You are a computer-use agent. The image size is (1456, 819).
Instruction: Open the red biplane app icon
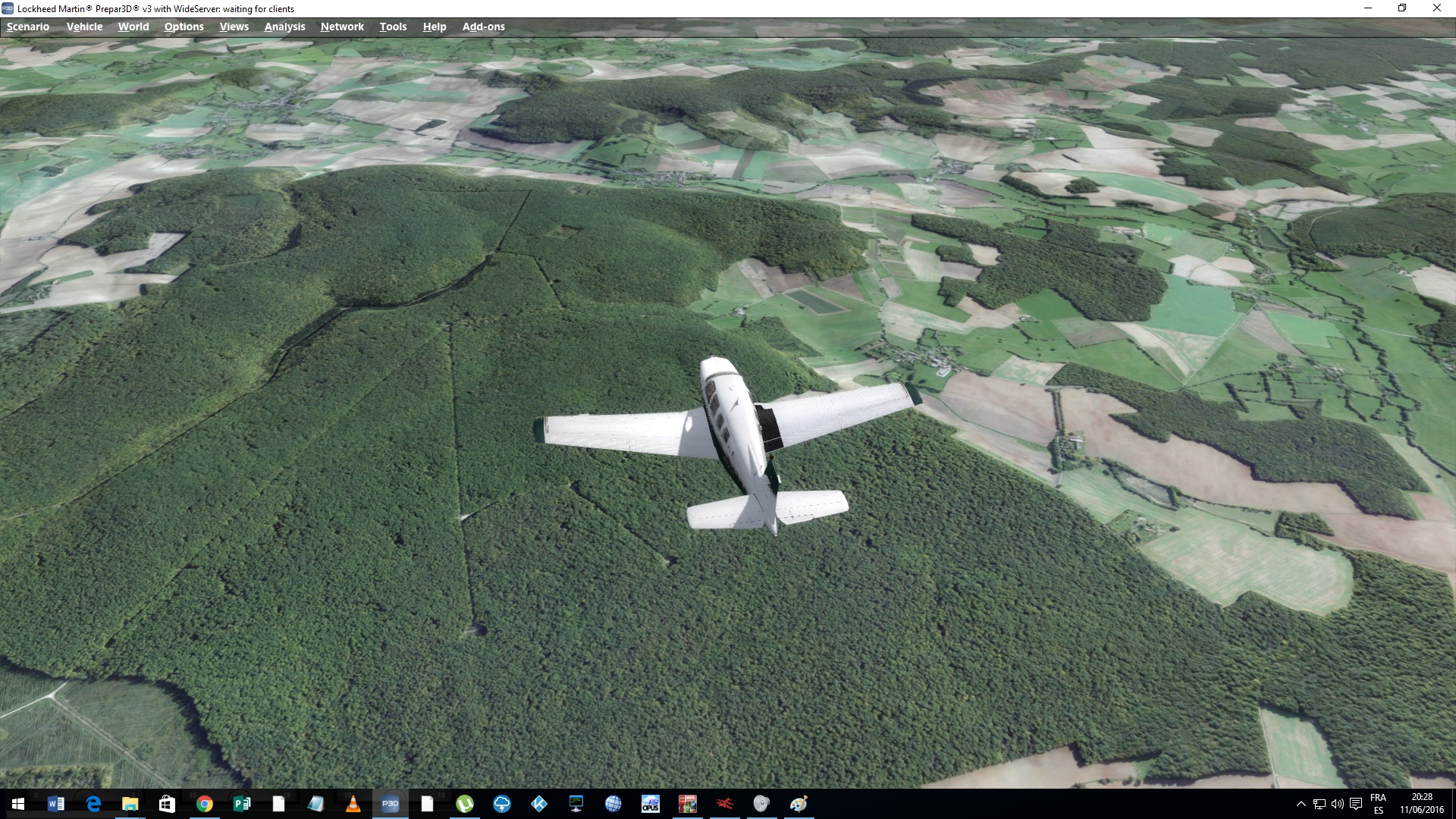click(724, 804)
